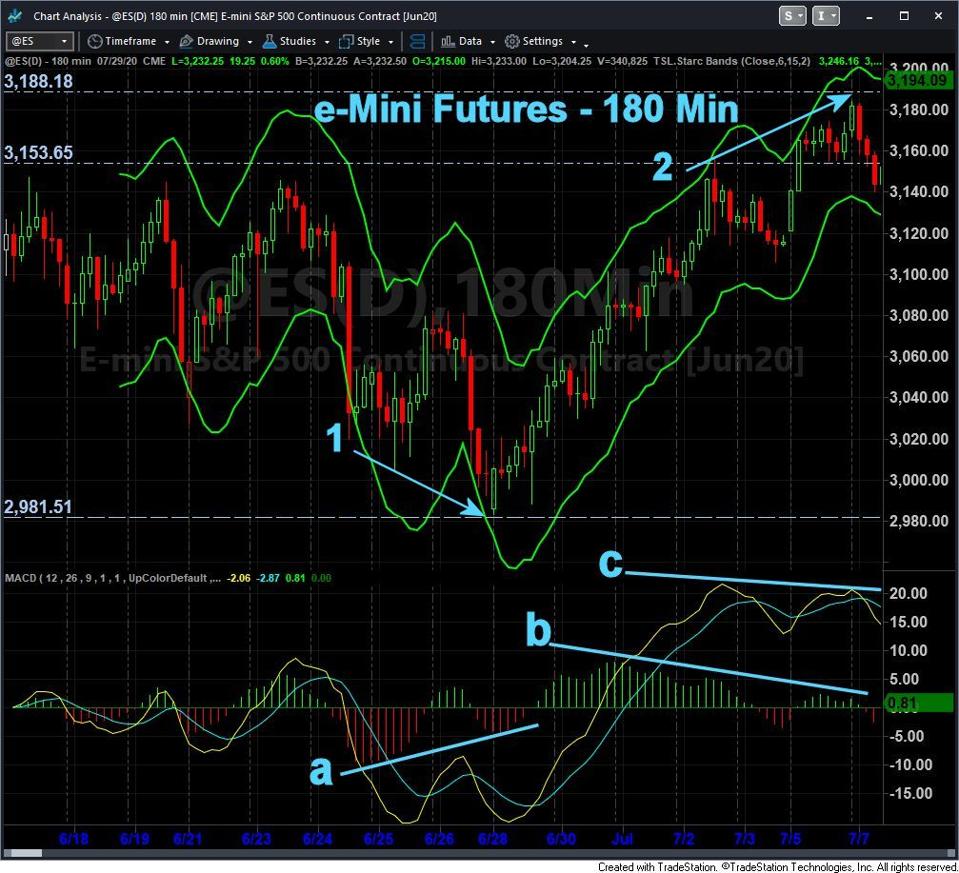Click the Data bar chart icon
Screen dimensions: 959x873
(446, 41)
